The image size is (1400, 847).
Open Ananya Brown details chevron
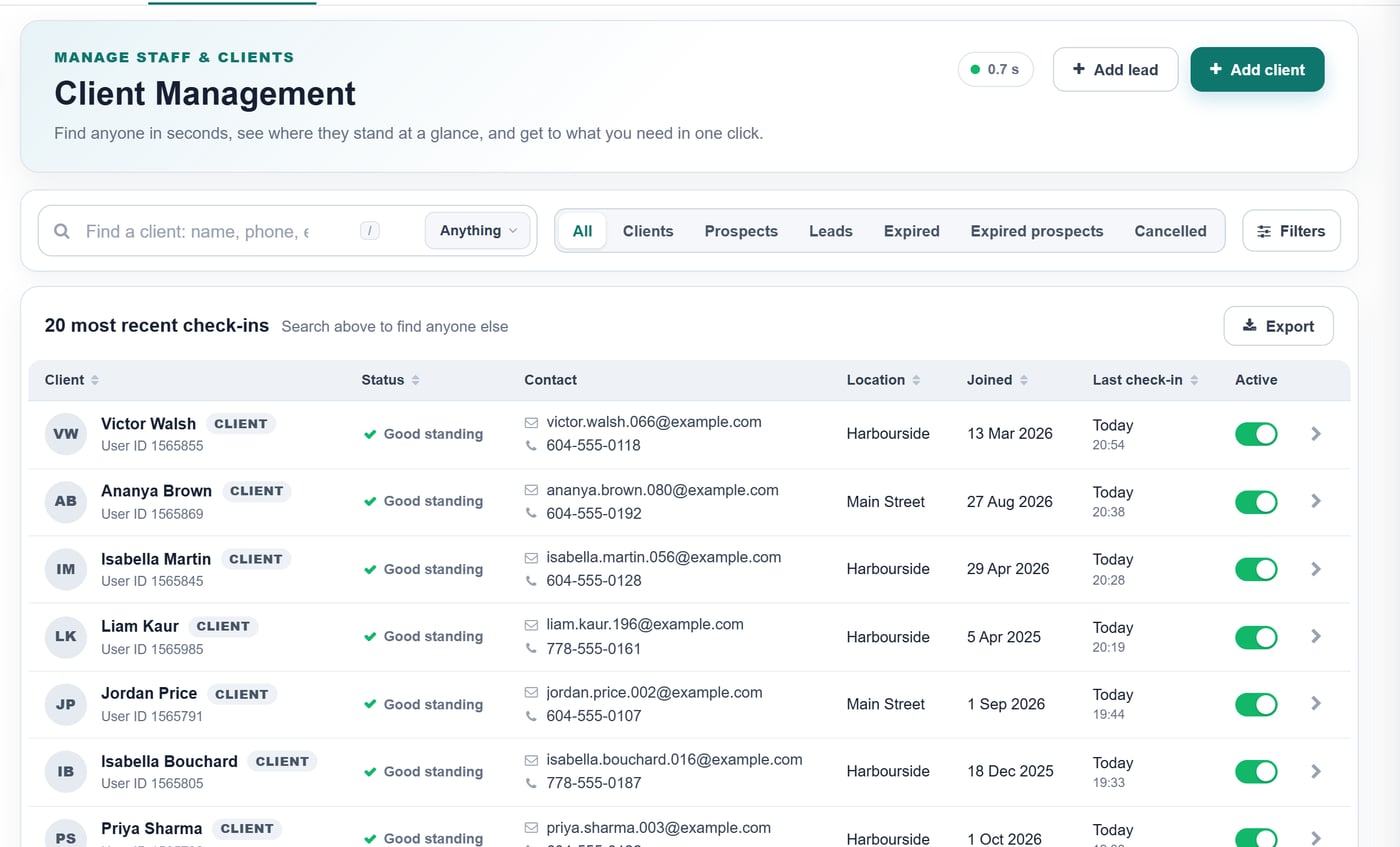(x=1316, y=501)
